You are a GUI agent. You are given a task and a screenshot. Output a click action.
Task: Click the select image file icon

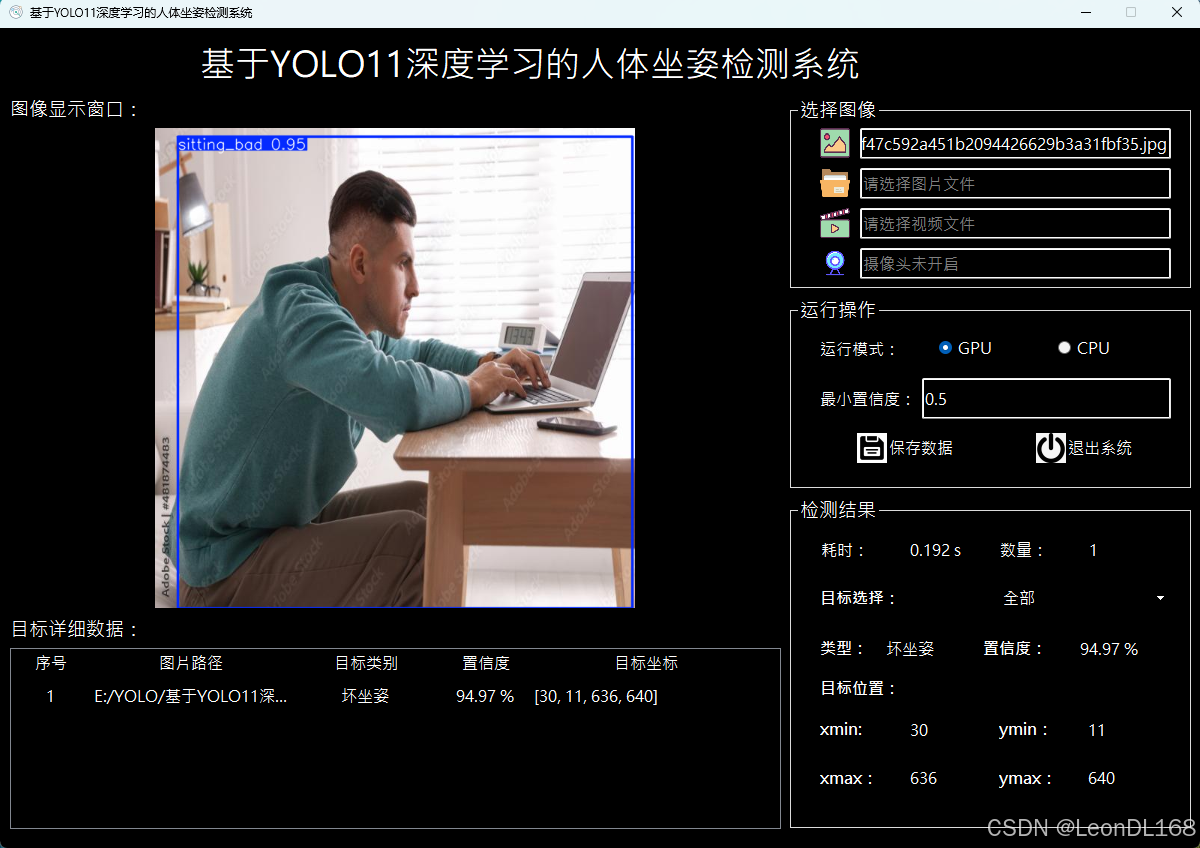pos(835,143)
